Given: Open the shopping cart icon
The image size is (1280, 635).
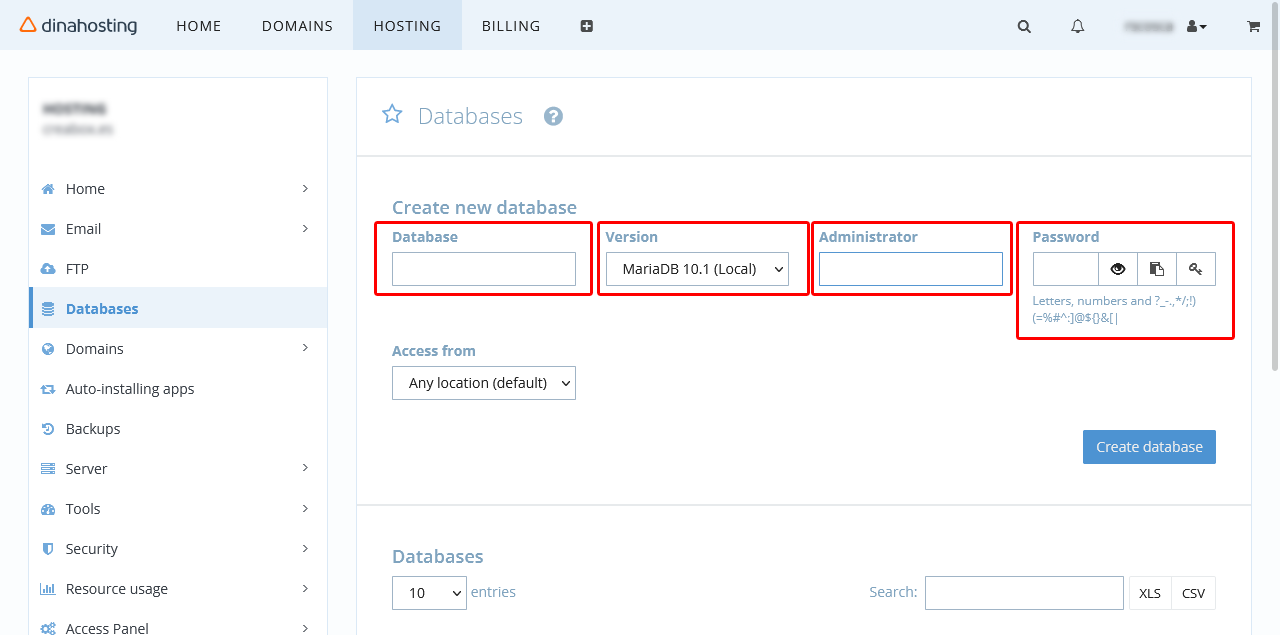Looking at the screenshot, I should pos(1253,27).
